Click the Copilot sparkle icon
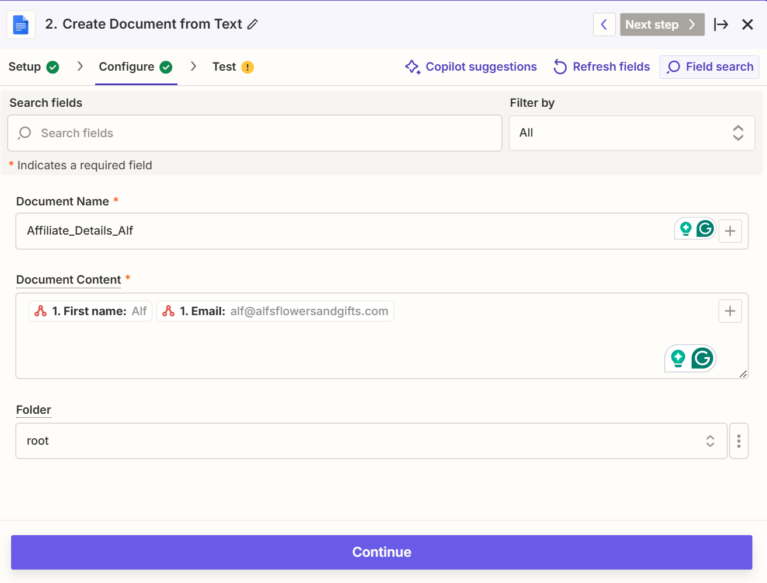This screenshot has width=767, height=583. [412, 67]
